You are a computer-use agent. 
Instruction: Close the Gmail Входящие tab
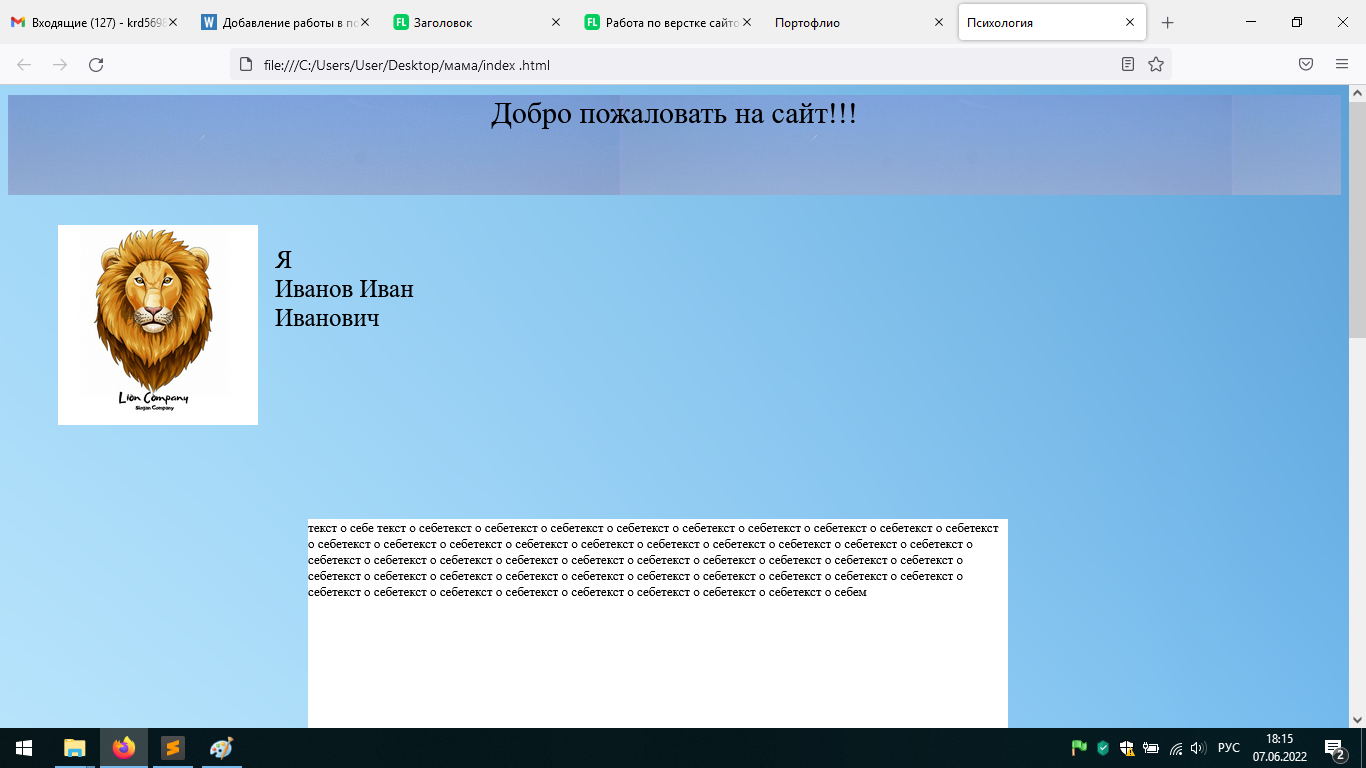coord(173,22)
